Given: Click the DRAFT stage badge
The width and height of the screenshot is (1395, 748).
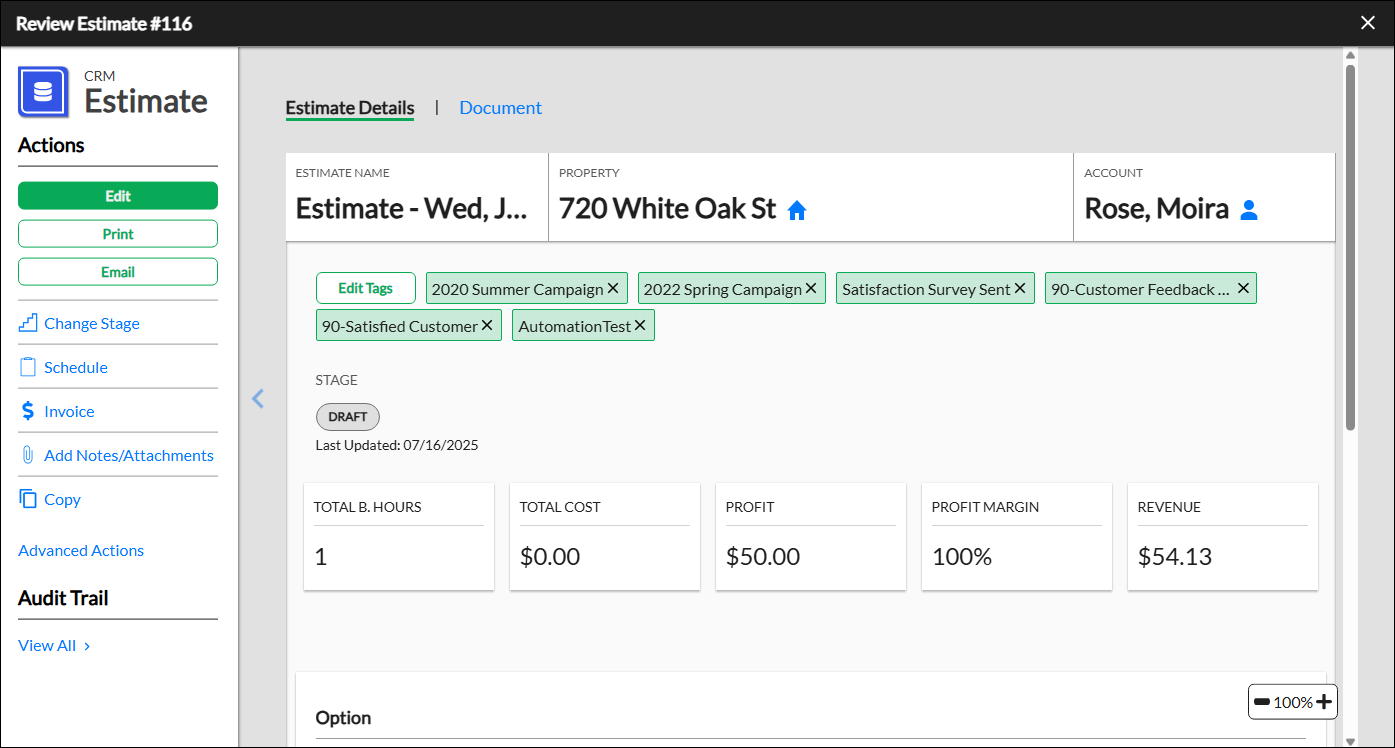Looking at the screenshot, I should click(x=348, y=417).
